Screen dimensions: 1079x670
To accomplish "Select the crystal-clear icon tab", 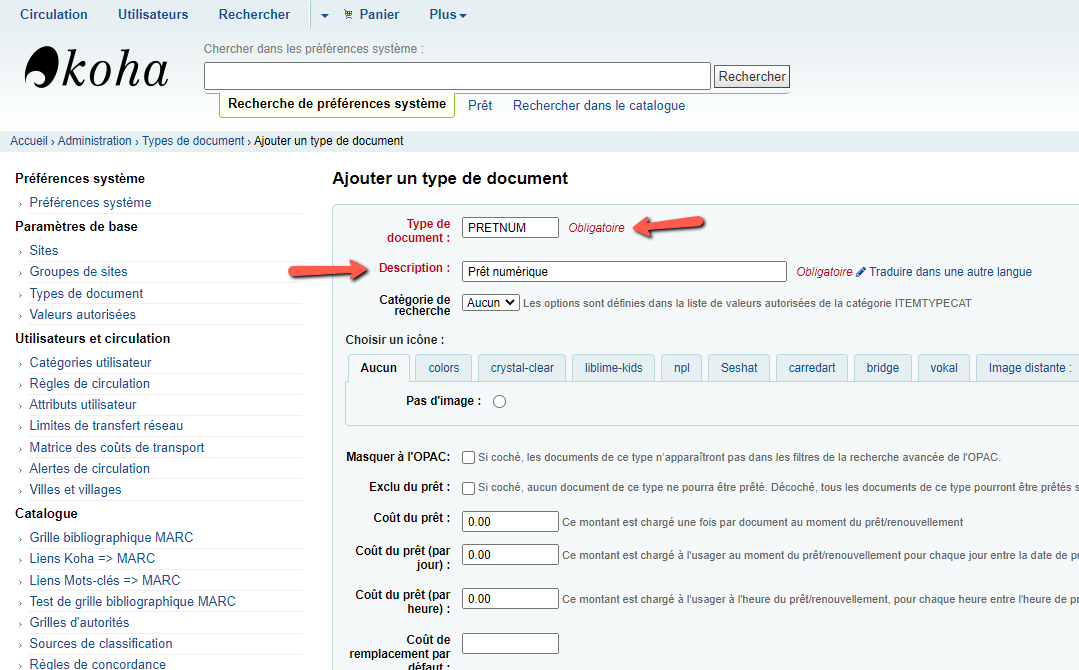I will (x=522, y=368).
